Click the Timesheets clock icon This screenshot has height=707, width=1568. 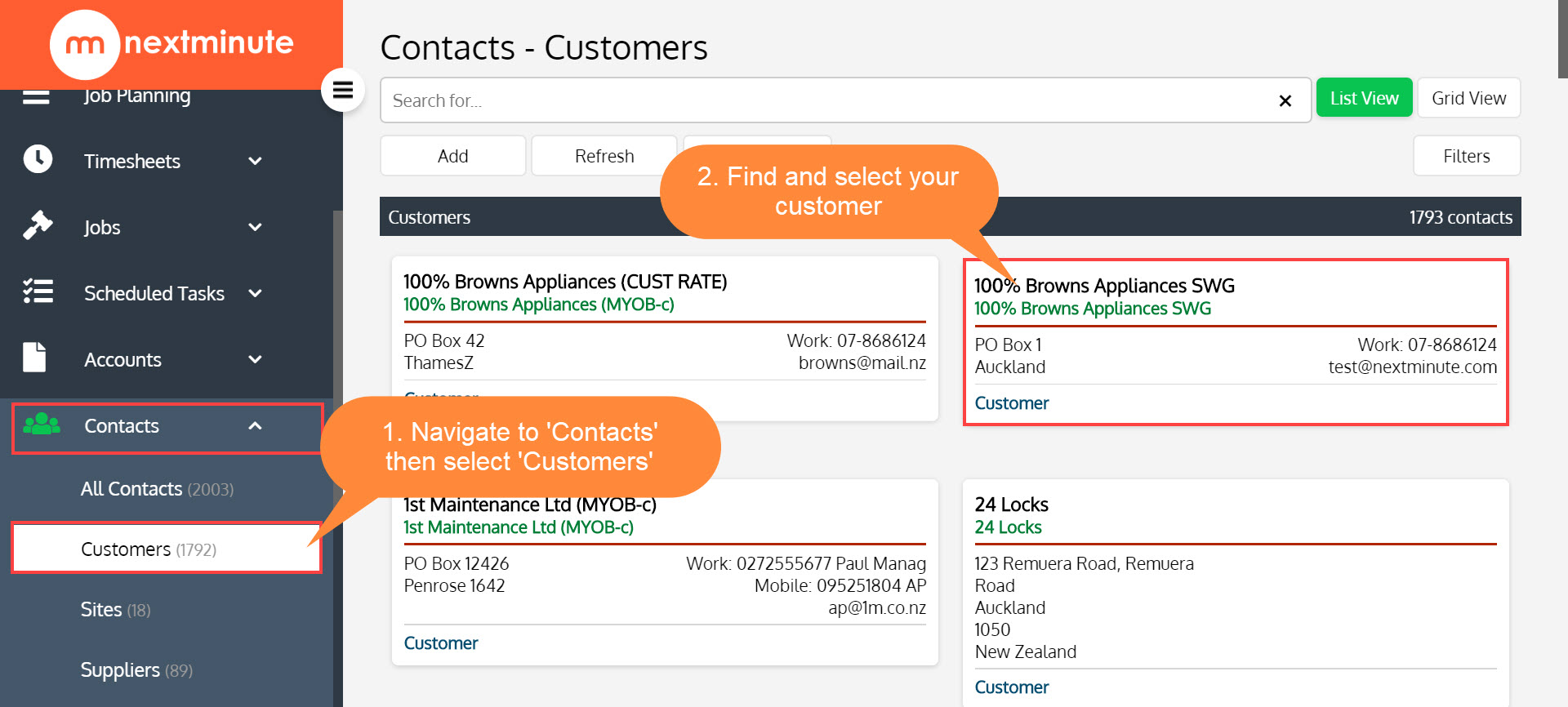38,159
